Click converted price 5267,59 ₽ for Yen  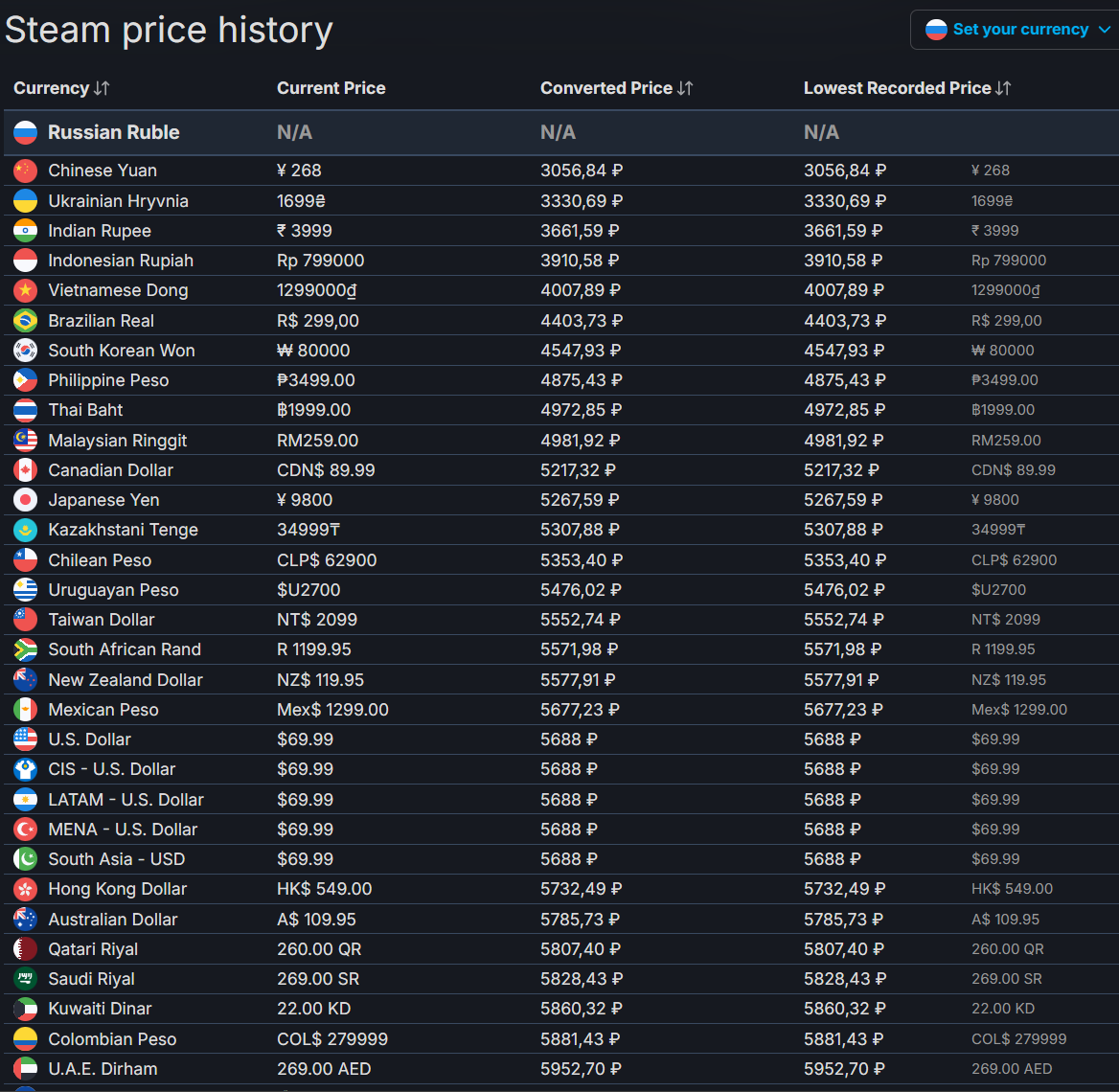580,500
